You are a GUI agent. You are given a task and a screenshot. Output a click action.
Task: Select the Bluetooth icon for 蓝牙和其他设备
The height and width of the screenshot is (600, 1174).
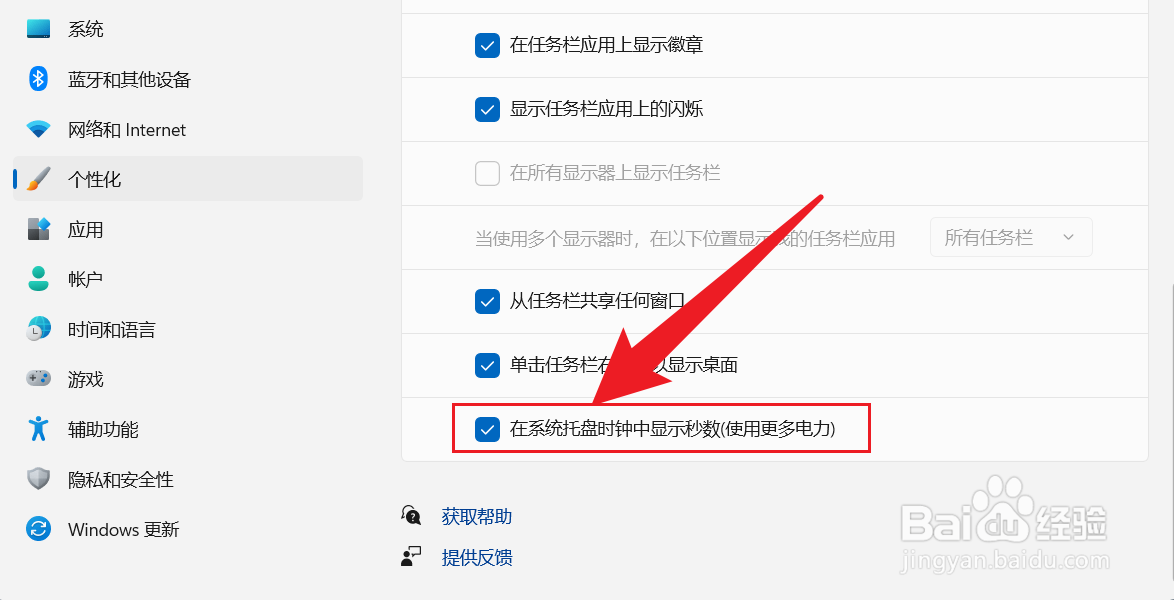tap(38, 79)
